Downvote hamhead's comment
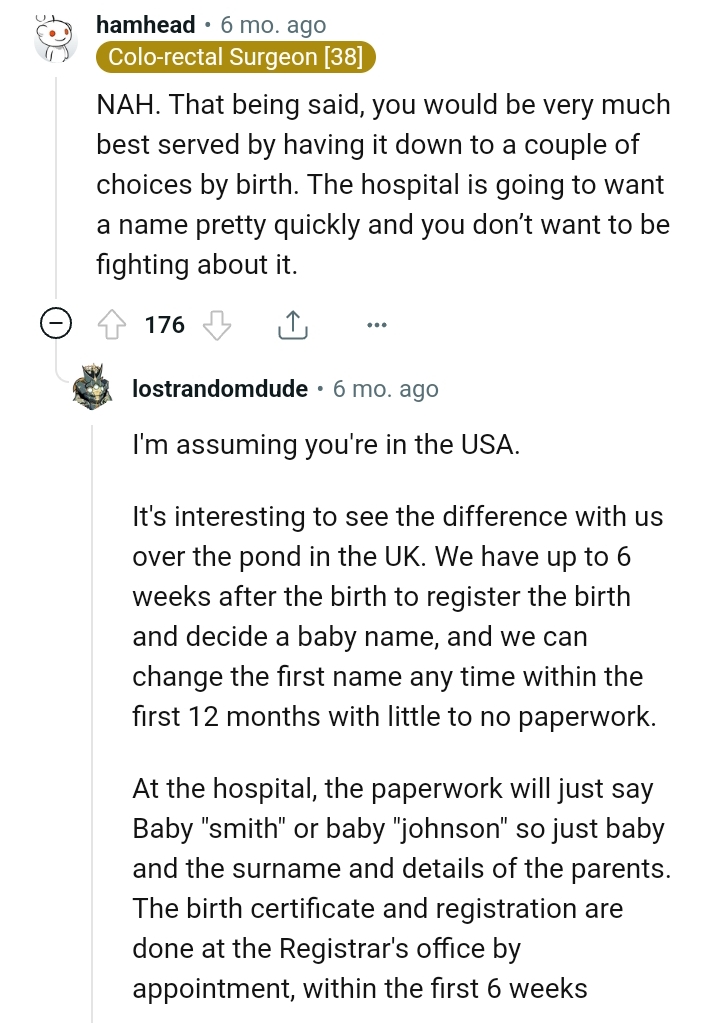Image resolution: width=720 pixels, height=1024 pixels. 217,325
